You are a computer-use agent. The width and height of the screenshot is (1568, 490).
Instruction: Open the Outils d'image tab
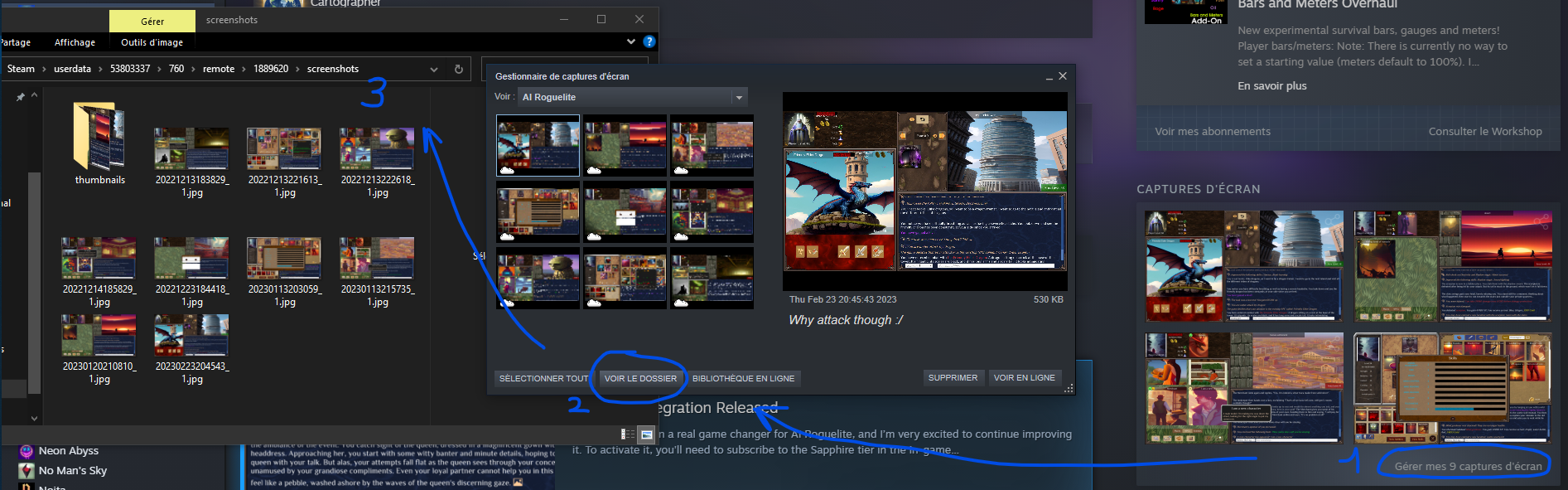[x=152, y=42]
